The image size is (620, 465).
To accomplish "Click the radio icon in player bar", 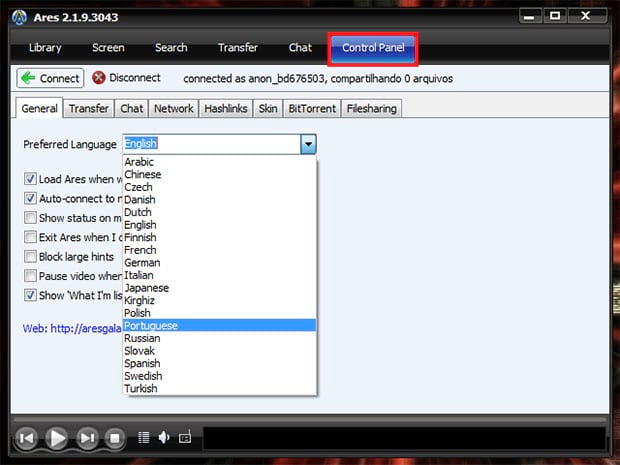I will (184, 438).
